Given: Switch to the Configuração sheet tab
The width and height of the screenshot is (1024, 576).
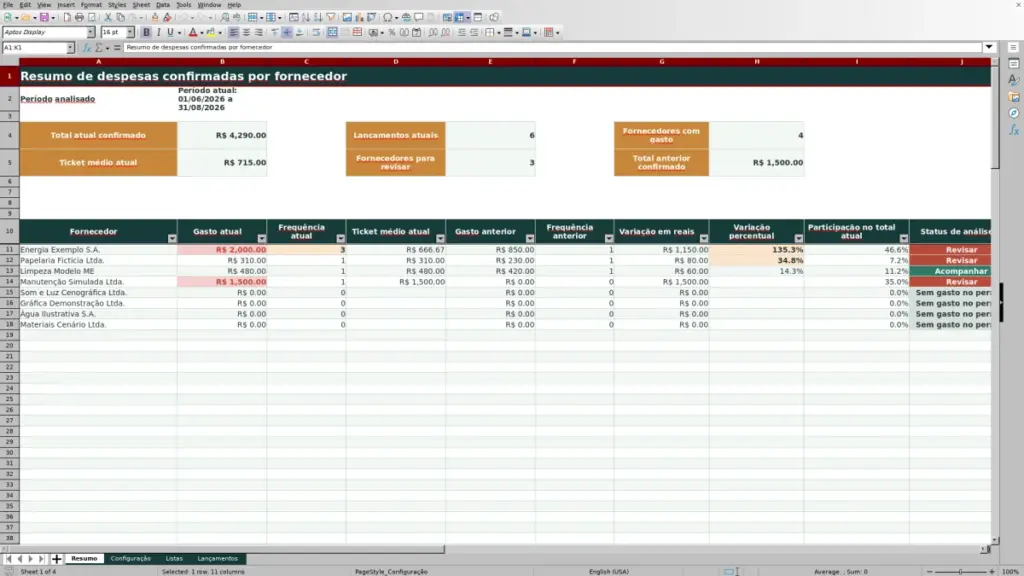Looking at the screenshot, I should tap(131, 559).
